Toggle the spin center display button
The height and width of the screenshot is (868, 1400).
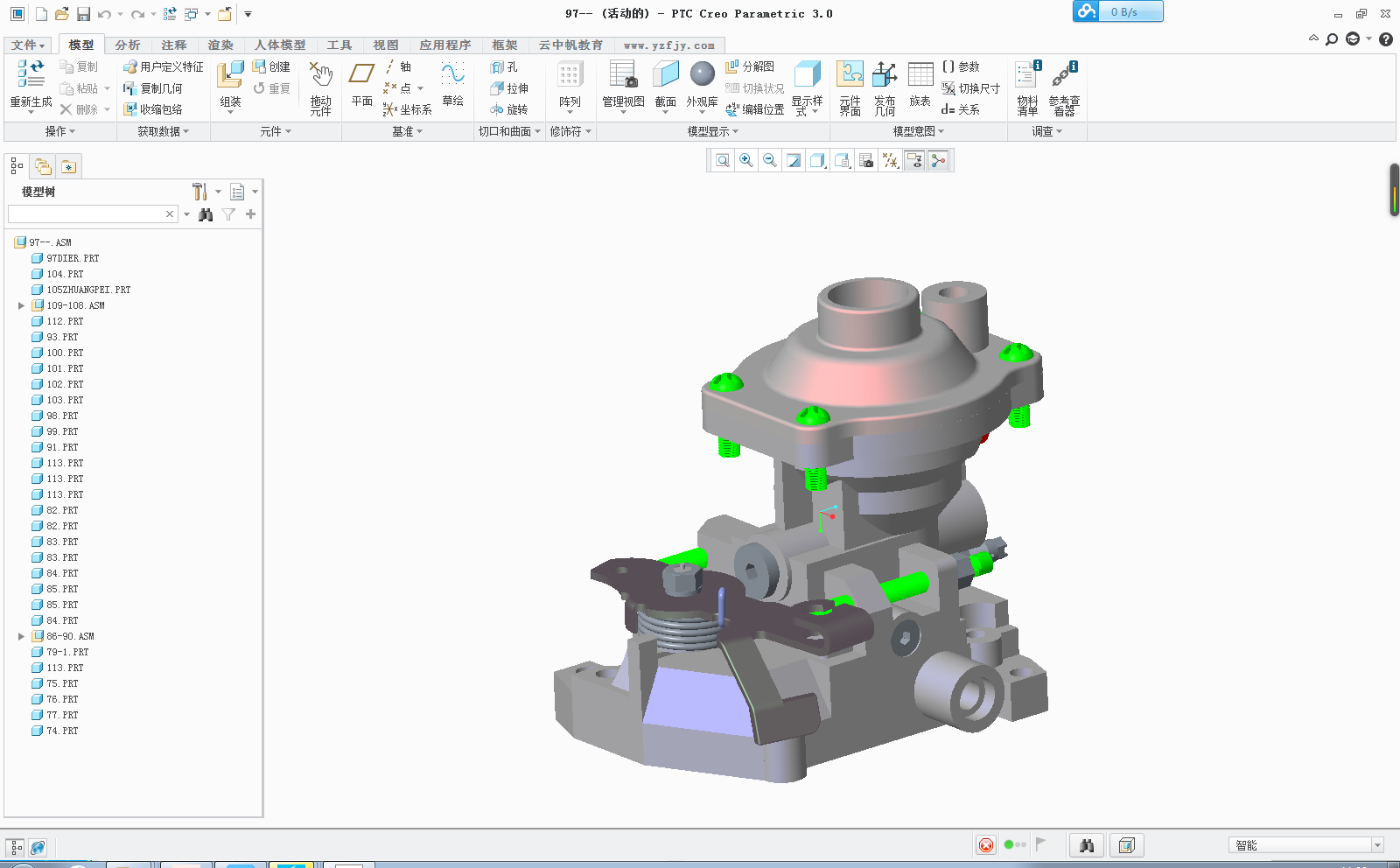[938, 160]
